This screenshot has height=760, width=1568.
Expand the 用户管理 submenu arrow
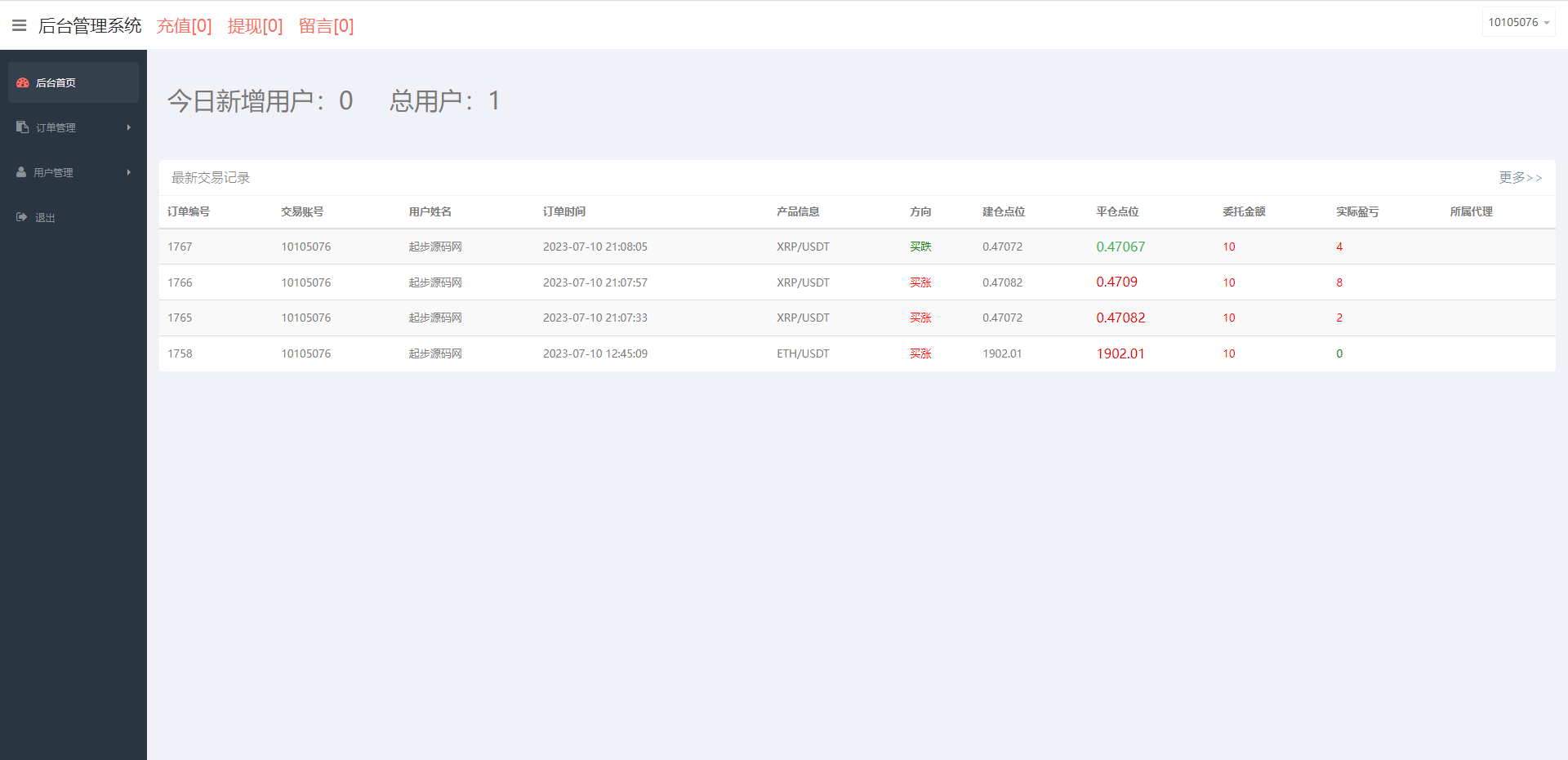tap(129, 172)
